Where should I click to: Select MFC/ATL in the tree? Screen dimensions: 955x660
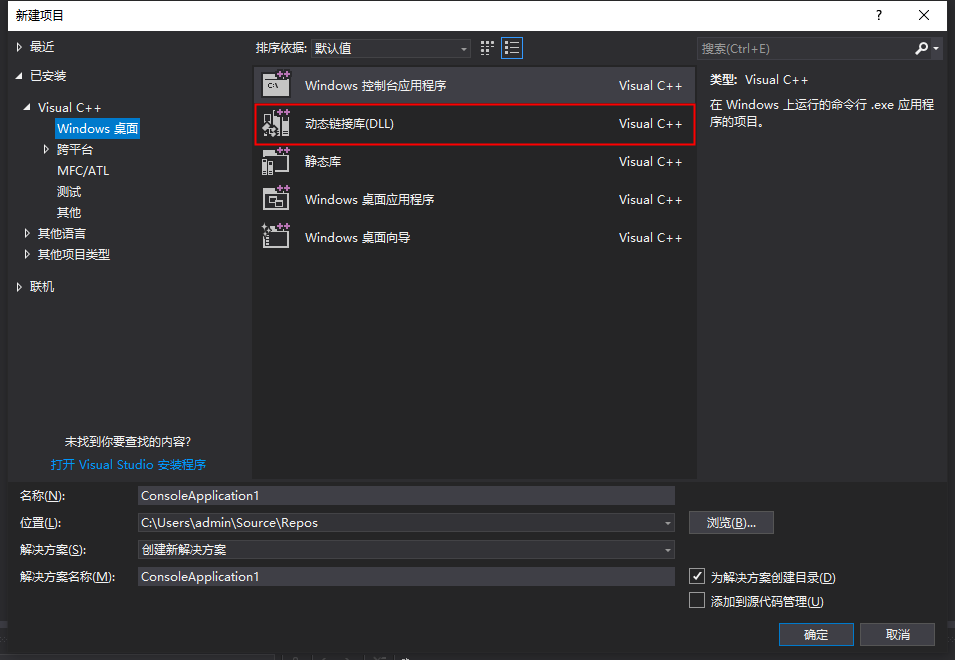coord(83,170)
